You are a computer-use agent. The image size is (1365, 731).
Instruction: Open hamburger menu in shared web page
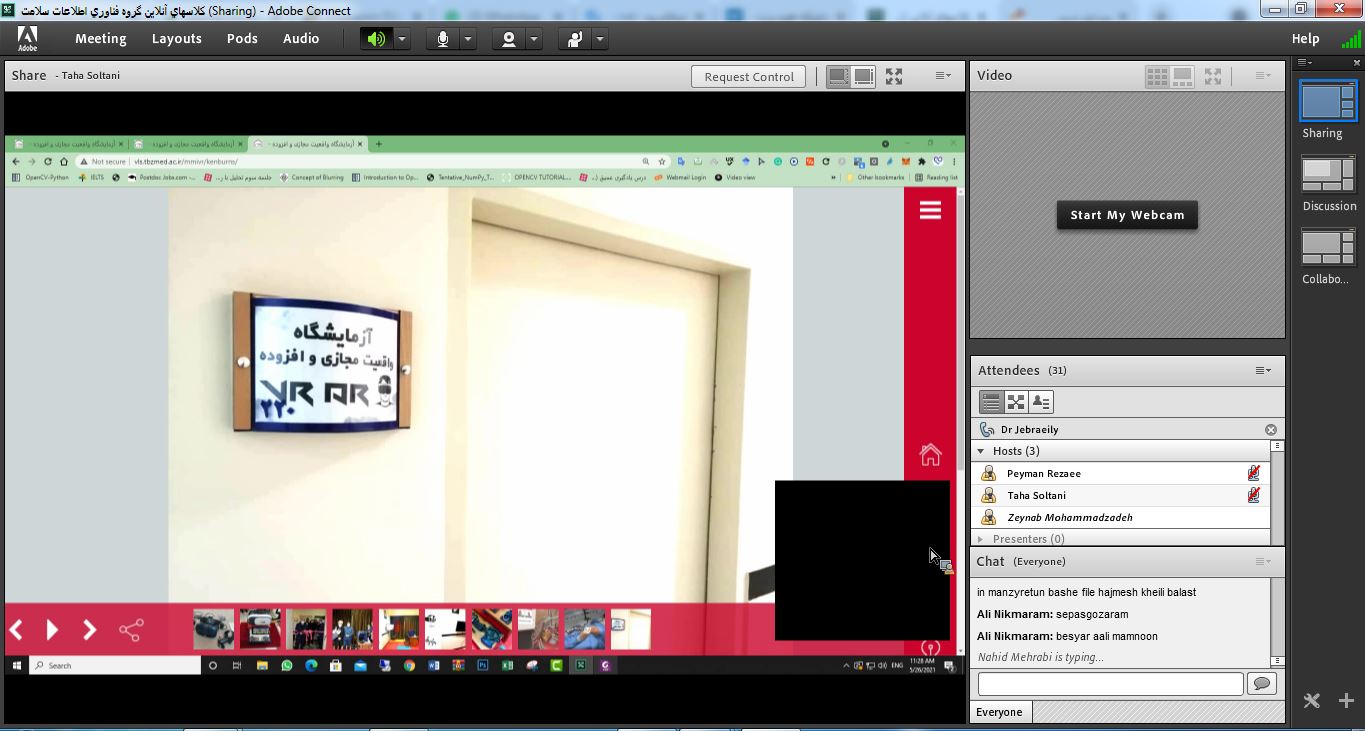tap(930, 210)
